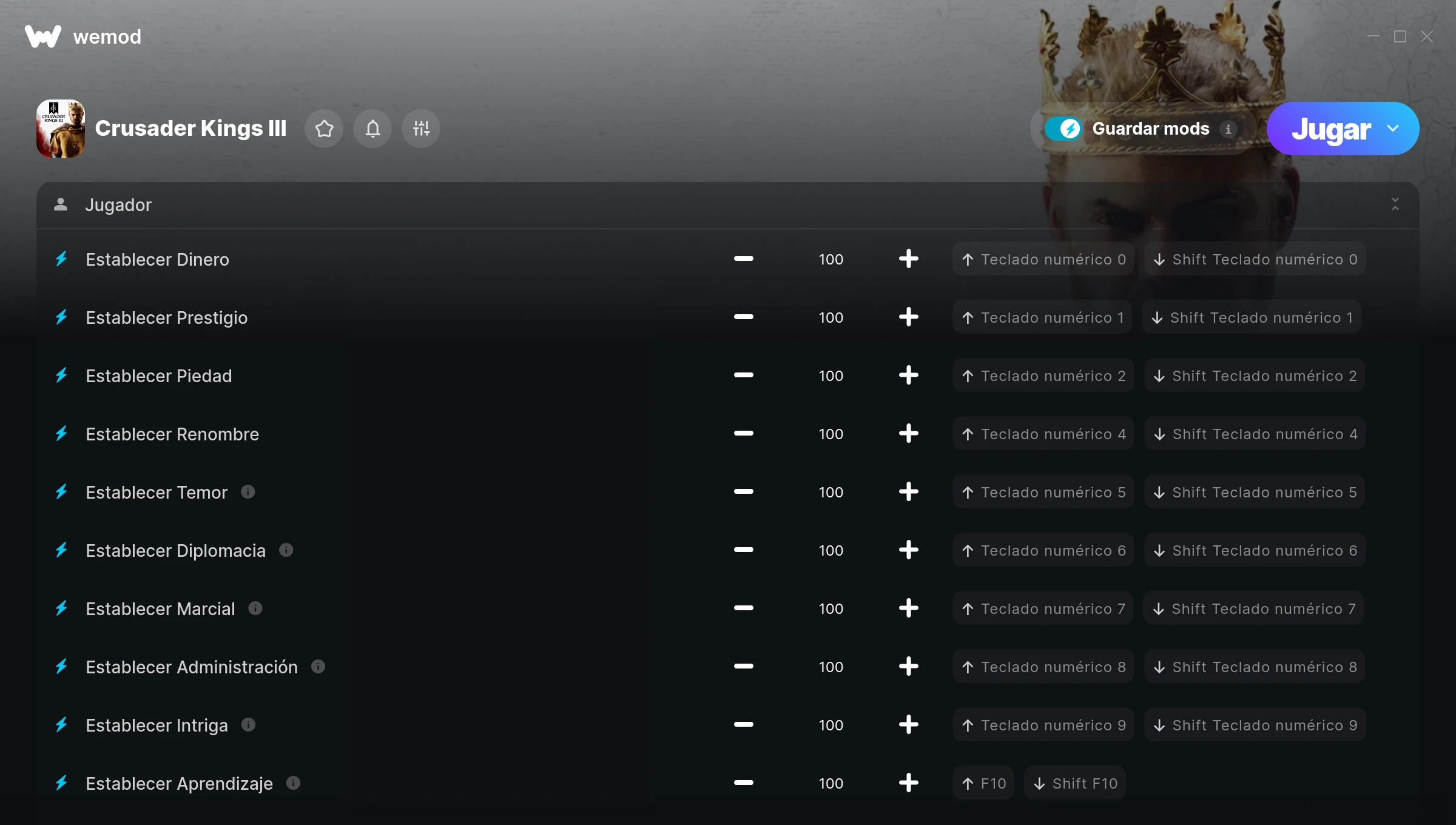Show info for Establecer Marcial
The width and height of the screenshot is (1456, 825).
point(255,608)
